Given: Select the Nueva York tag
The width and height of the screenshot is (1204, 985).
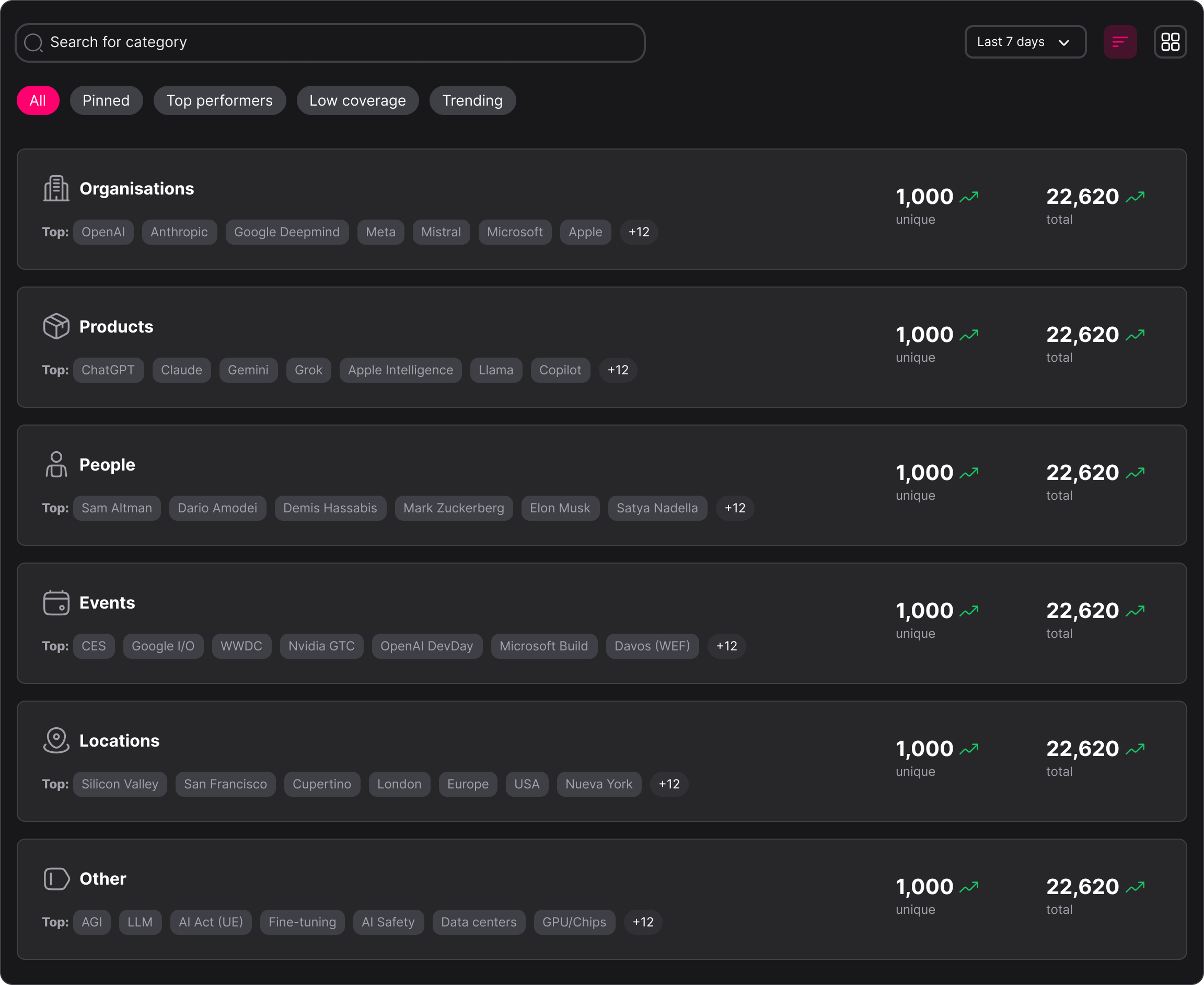Looking at the screenshot, I should coord(599,784).
